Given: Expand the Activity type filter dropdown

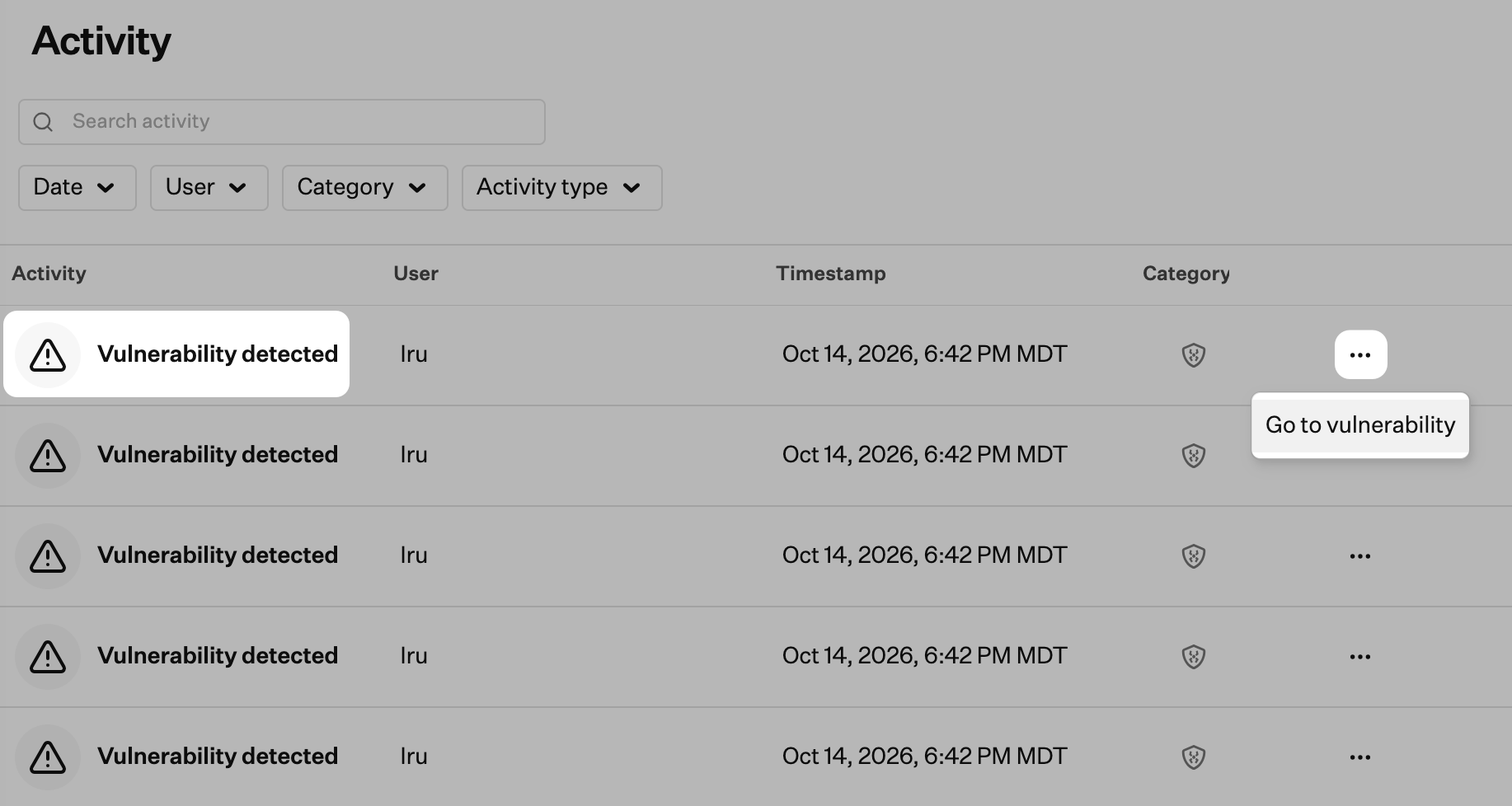Looking at the screenshot, I should pos(562,188).
